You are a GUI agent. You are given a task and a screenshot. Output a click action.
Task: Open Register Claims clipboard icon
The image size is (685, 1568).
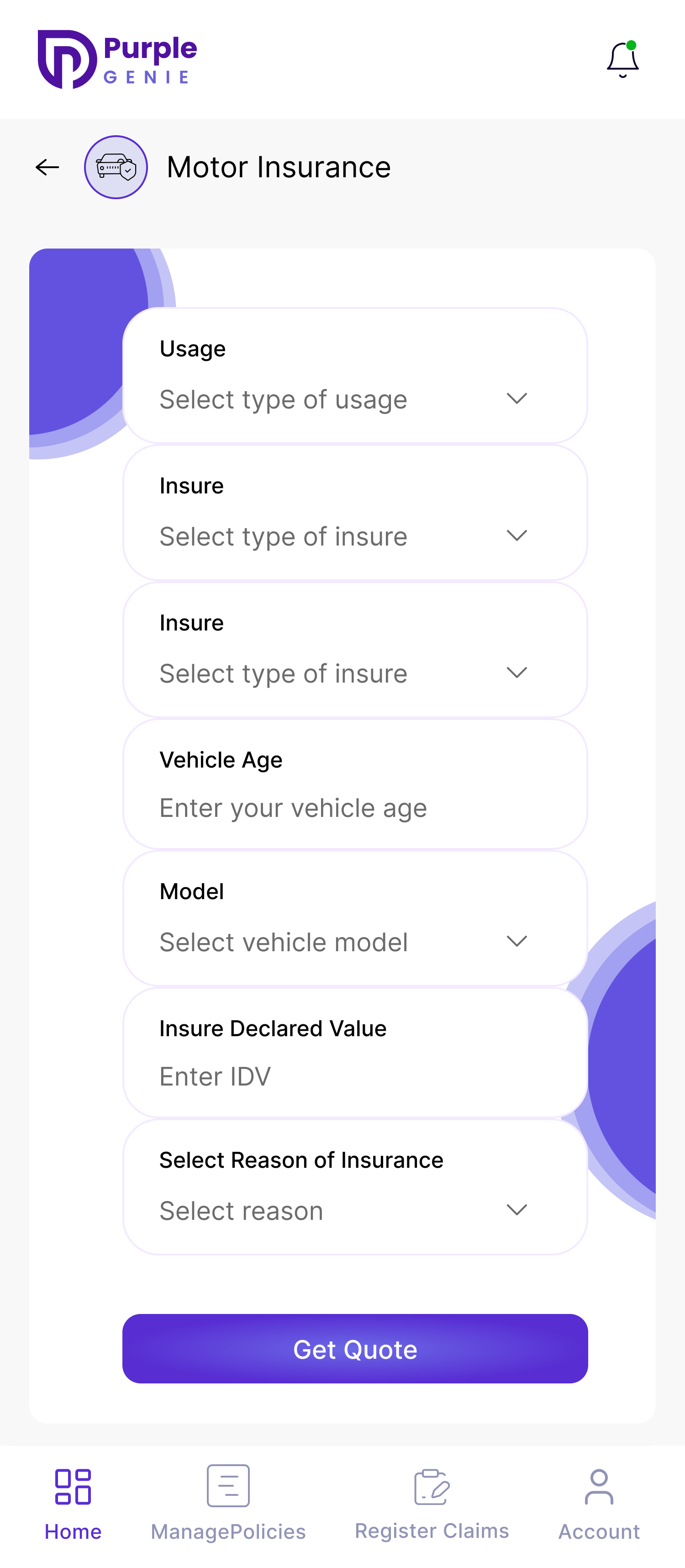tap(432, 1486)
